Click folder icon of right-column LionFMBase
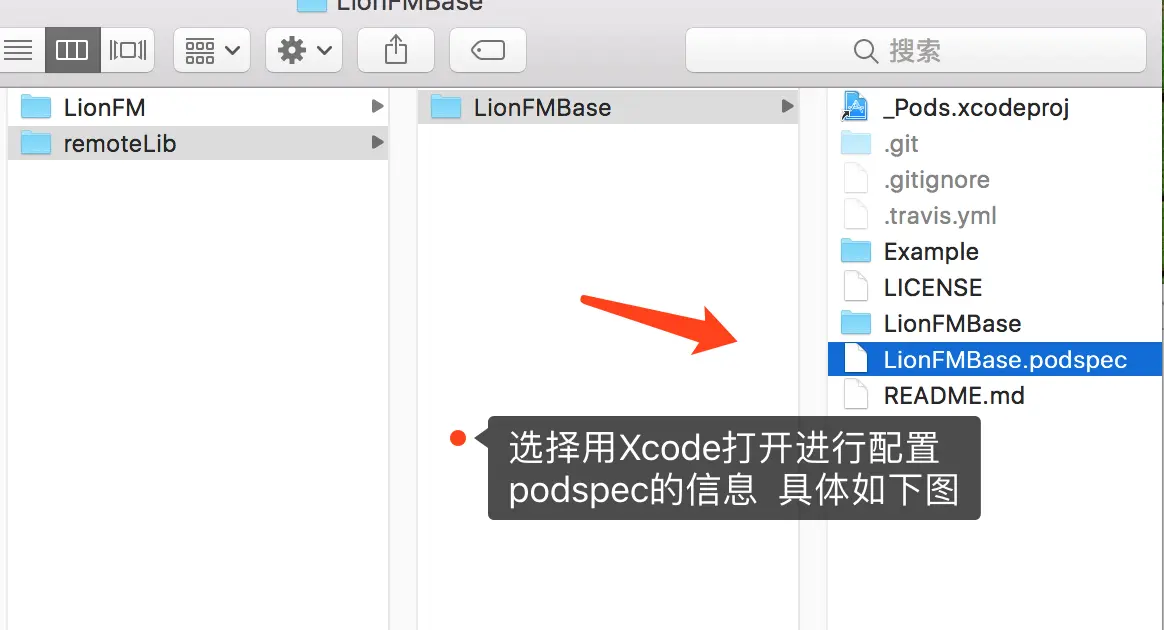This screenshot has width=1164, height=630. 856,324
